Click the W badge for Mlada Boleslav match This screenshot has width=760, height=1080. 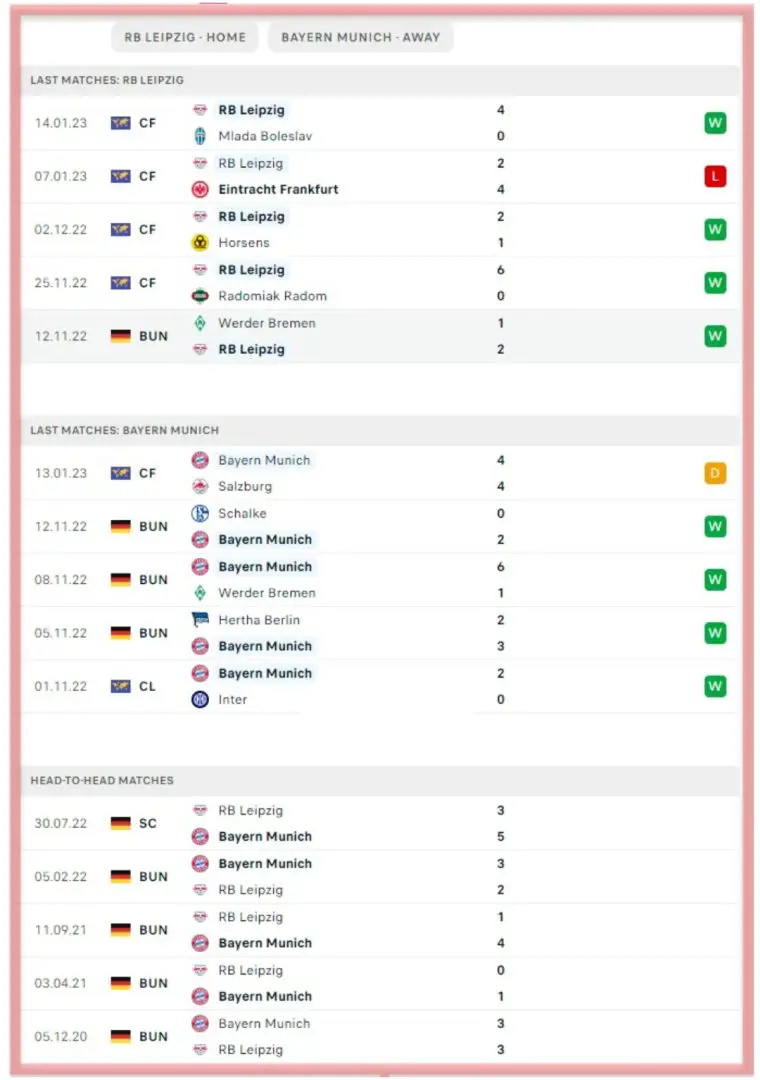[x=714, y=123]
